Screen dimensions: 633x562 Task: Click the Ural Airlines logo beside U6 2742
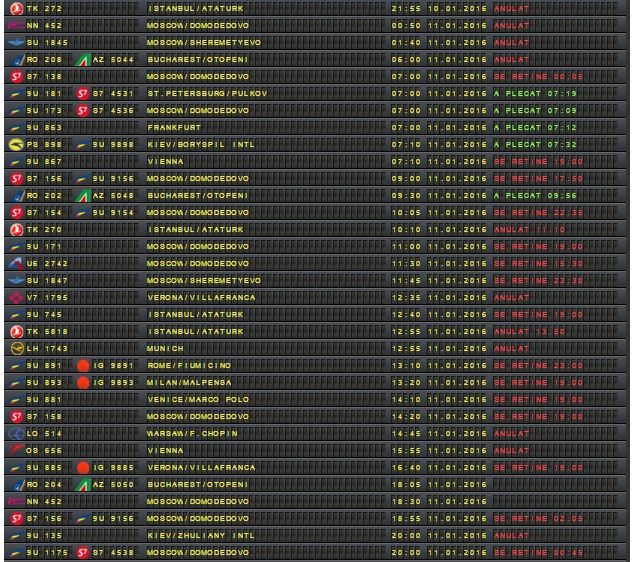(16, 264)
